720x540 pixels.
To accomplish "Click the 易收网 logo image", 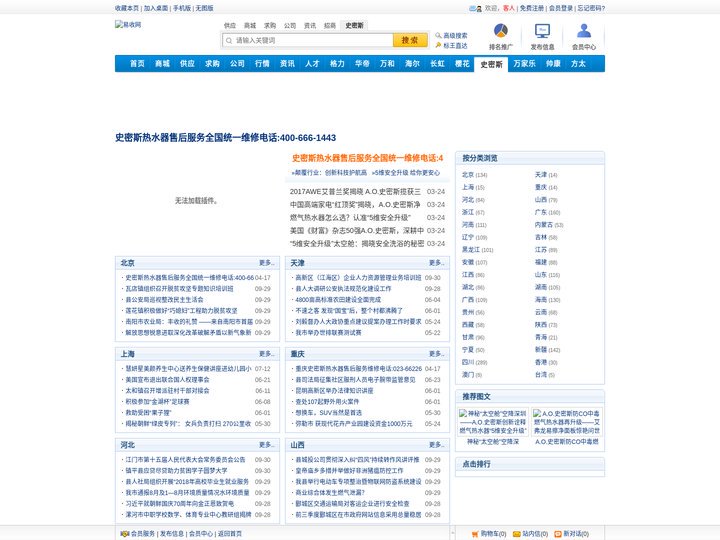I will click(x=128, y=25).
